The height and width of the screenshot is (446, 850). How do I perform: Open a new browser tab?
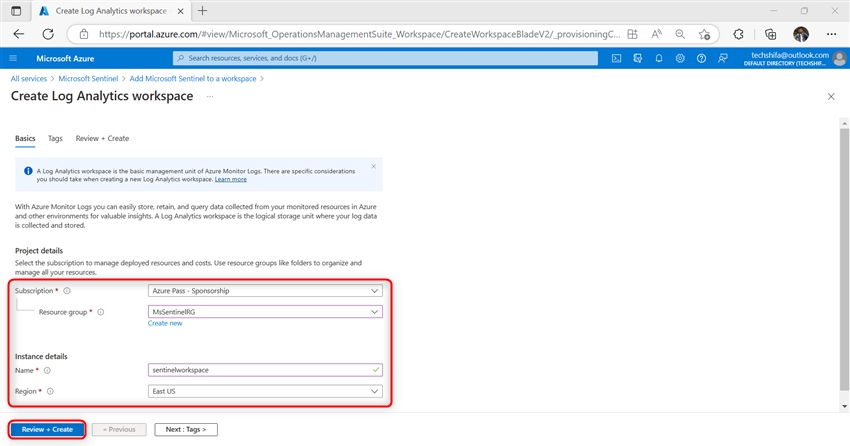[x=202, y=11]
